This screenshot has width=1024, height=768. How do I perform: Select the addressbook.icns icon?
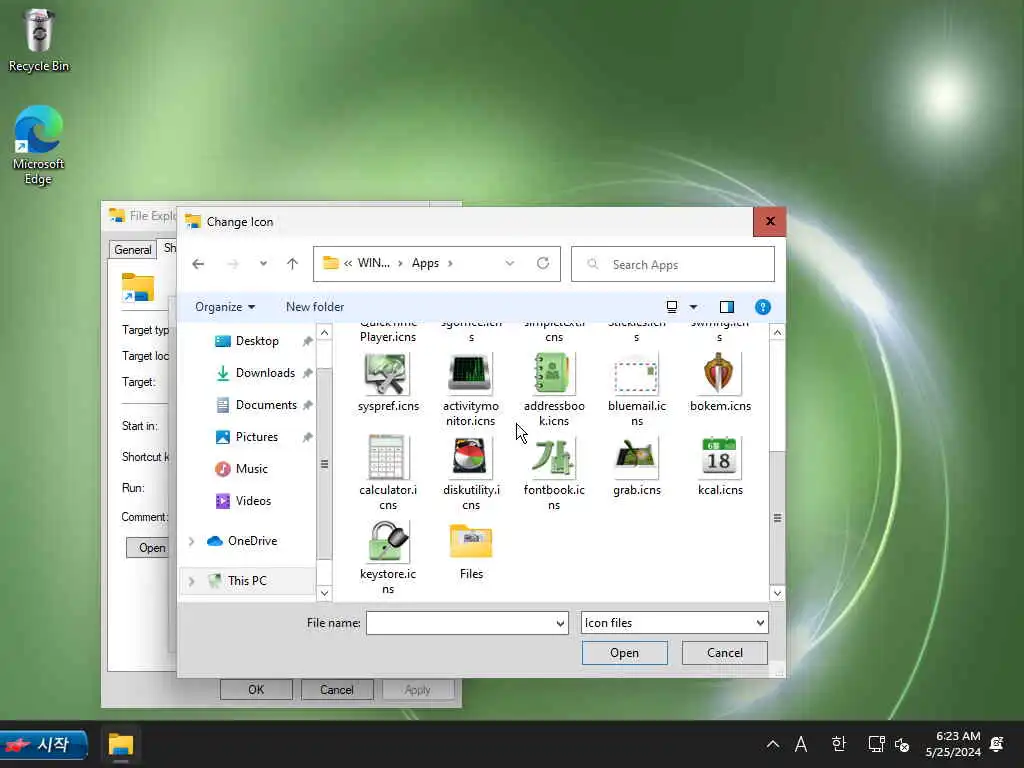coord(553,374)
